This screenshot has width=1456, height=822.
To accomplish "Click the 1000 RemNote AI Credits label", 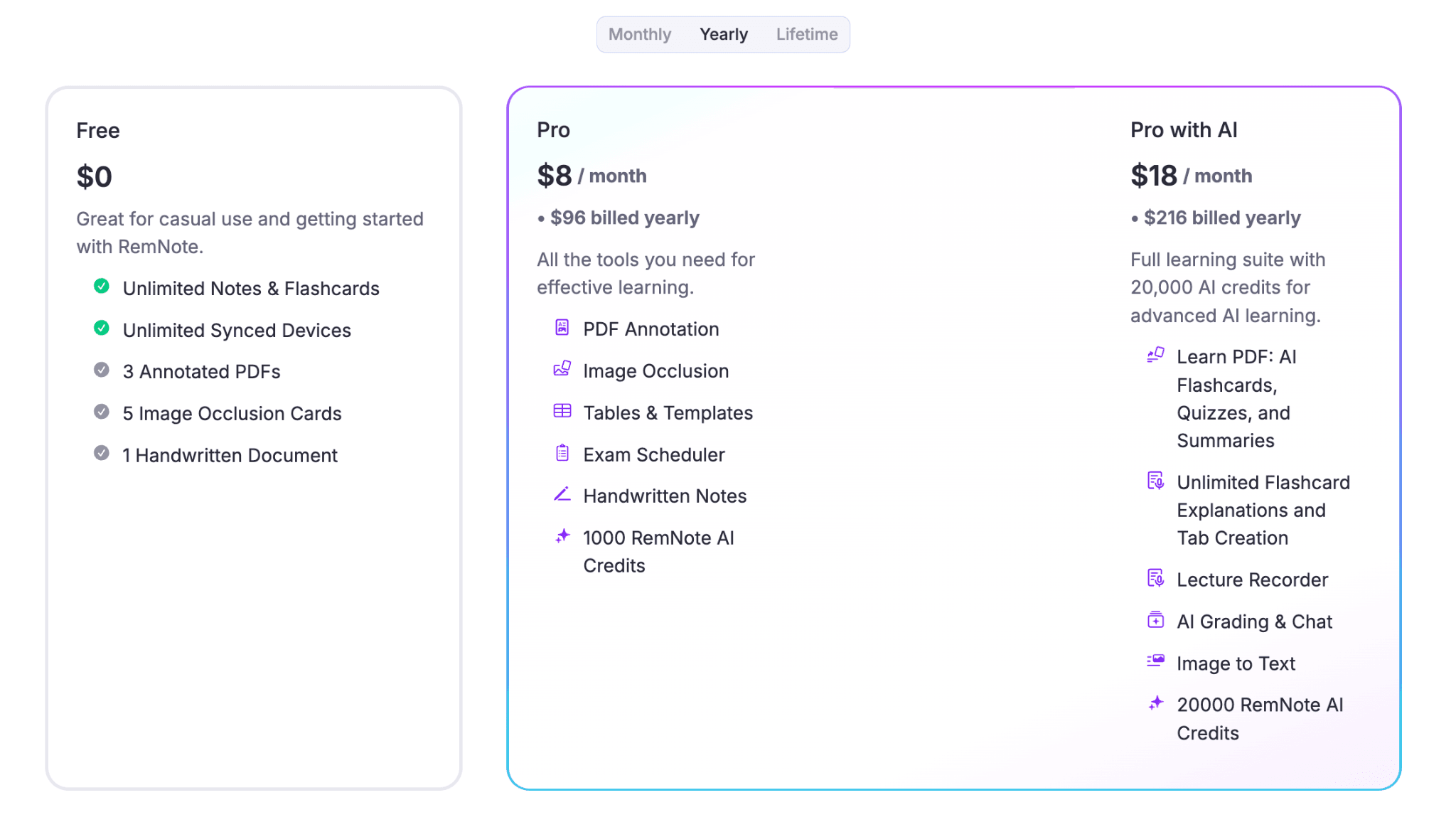I will 658,552.
